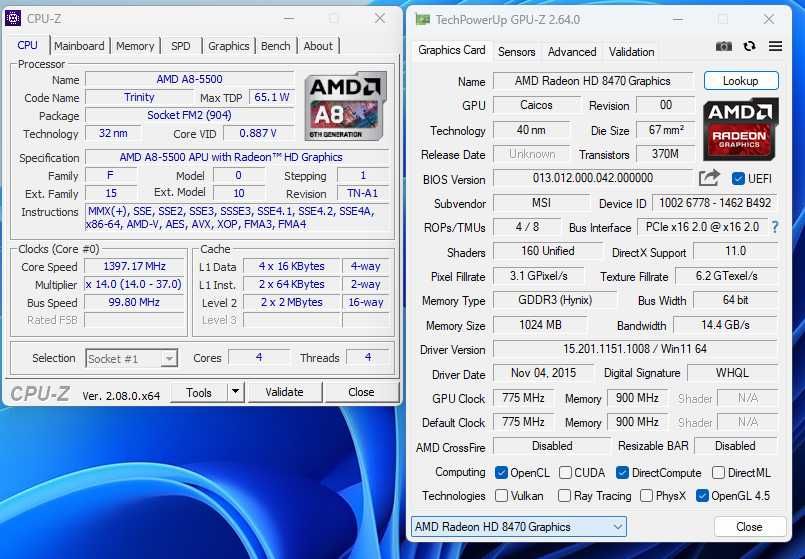
Task: Open the Socket #1 selection dropdown
Action: pos(131,358)
